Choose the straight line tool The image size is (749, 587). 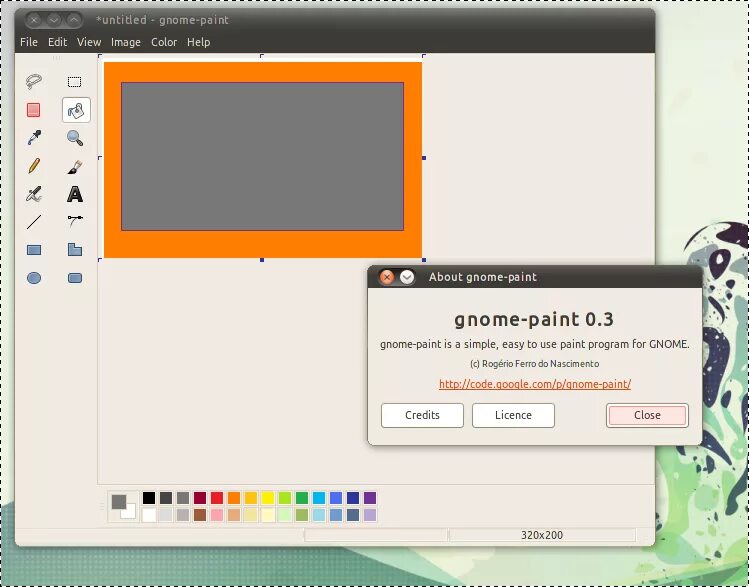34,222
